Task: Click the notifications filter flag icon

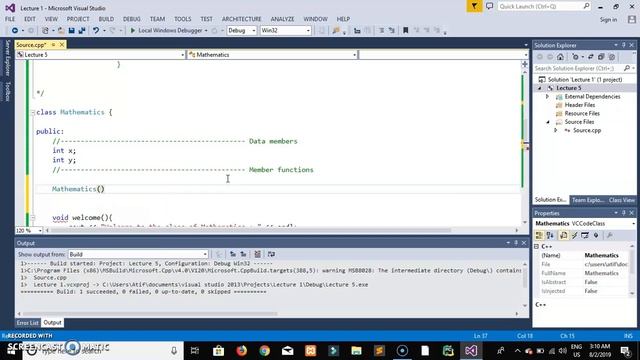Action: (x=474, y=6)
